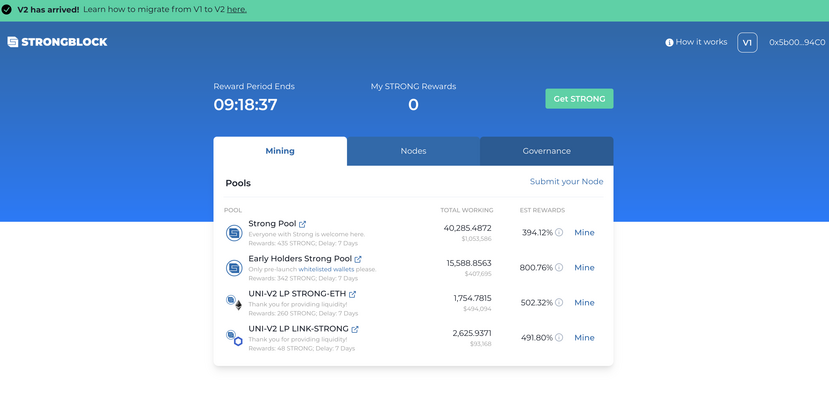The height and width of the screenshot is (405, 829).
Task: Click 'Rewards: 48 STRONG; Delay: 7 Days' text
Action: coord(301,348)
